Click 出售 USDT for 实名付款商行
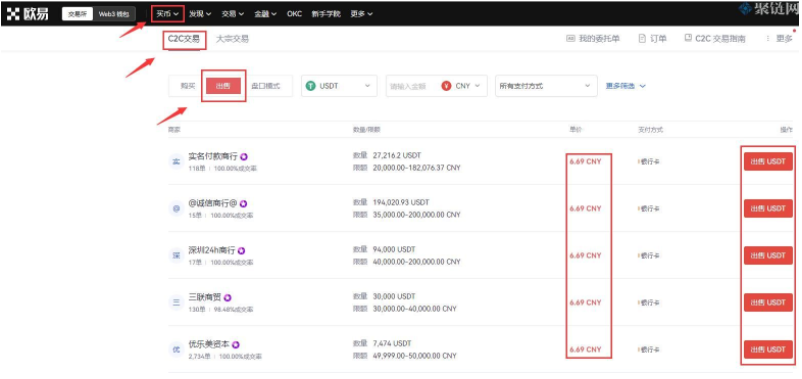The image size is (802, 379). 768,162
